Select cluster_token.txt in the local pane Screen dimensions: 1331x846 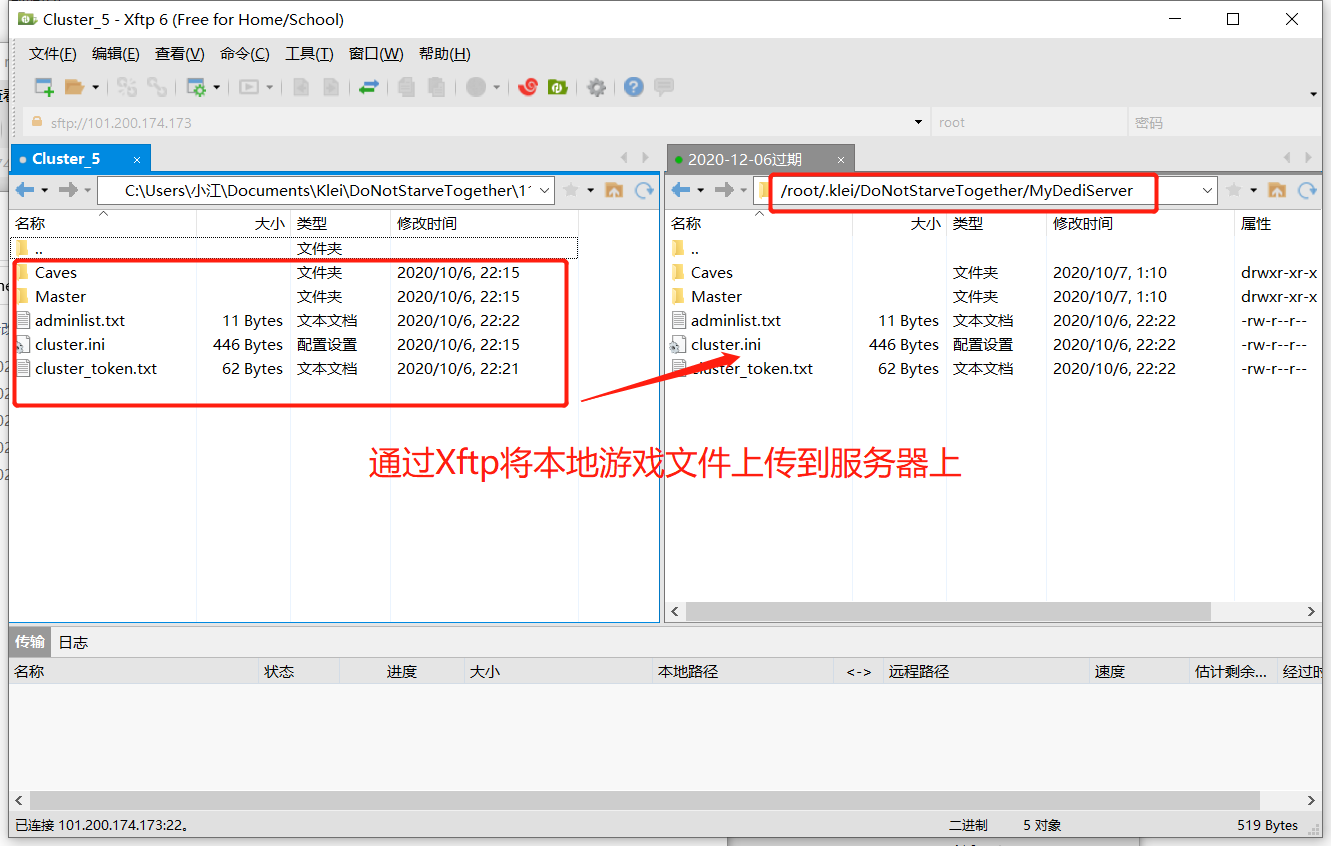[96, 368]
